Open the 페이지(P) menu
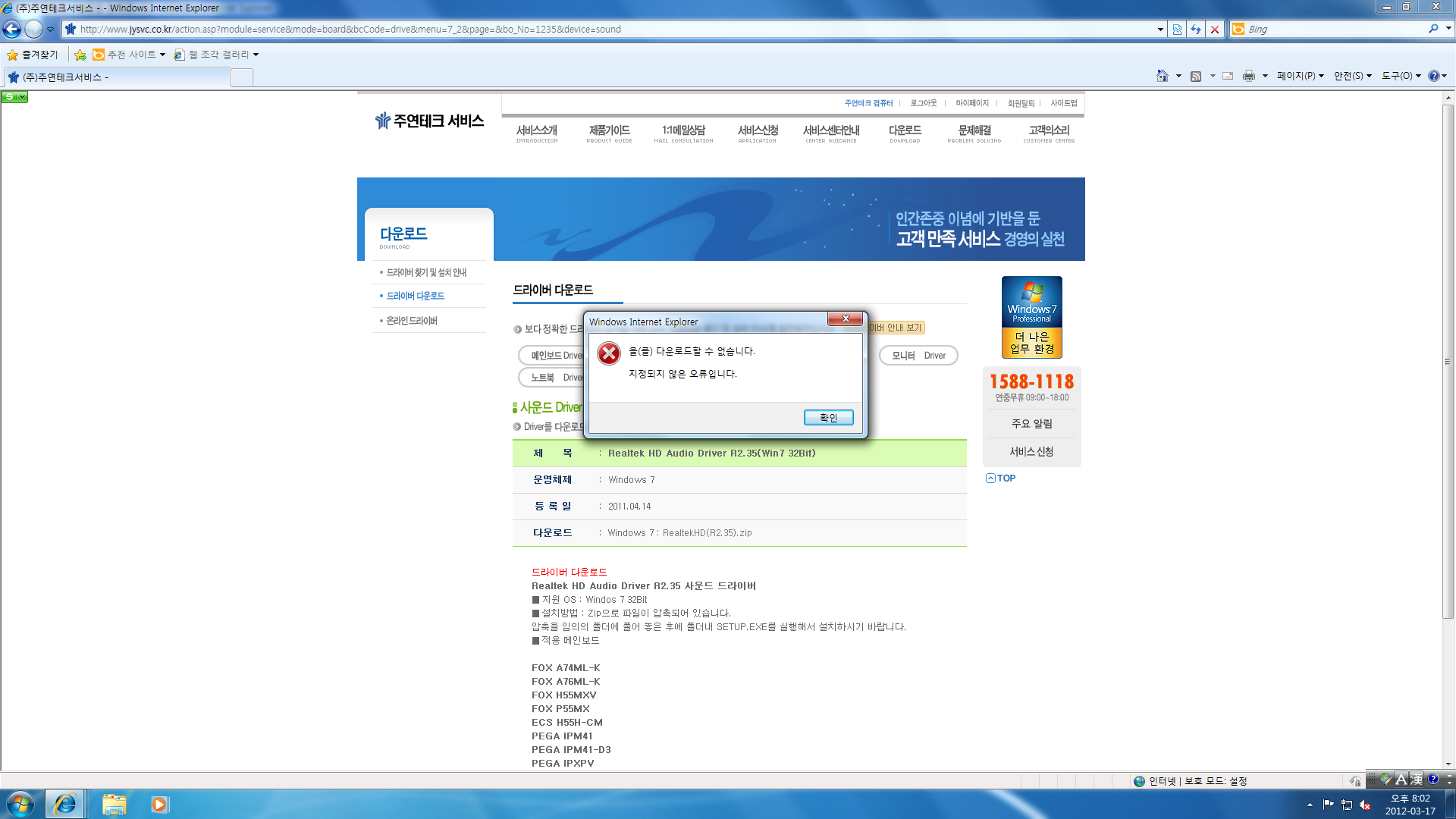Viewport: 1456px width, 819px height. click(1300, 76)
